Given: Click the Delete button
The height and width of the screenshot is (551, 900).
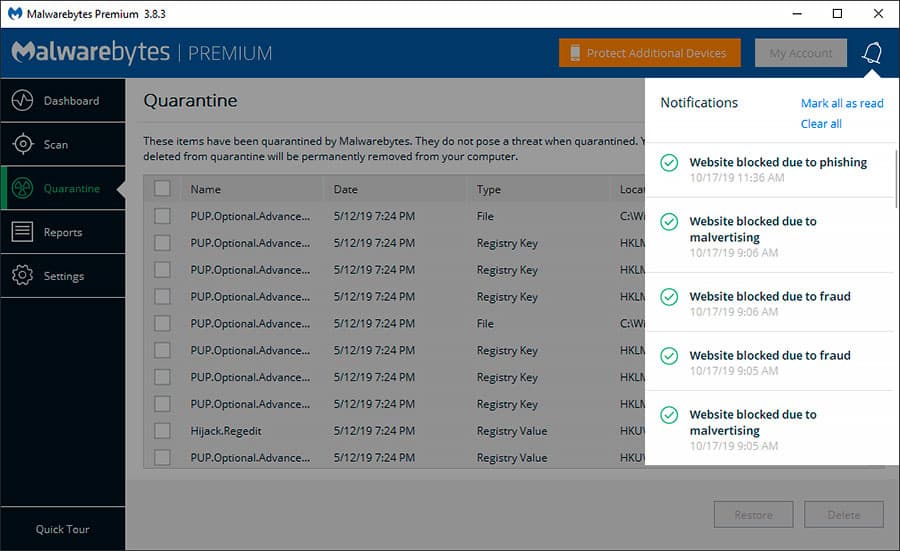Looking at the screenshot, I should coord(844,515).
